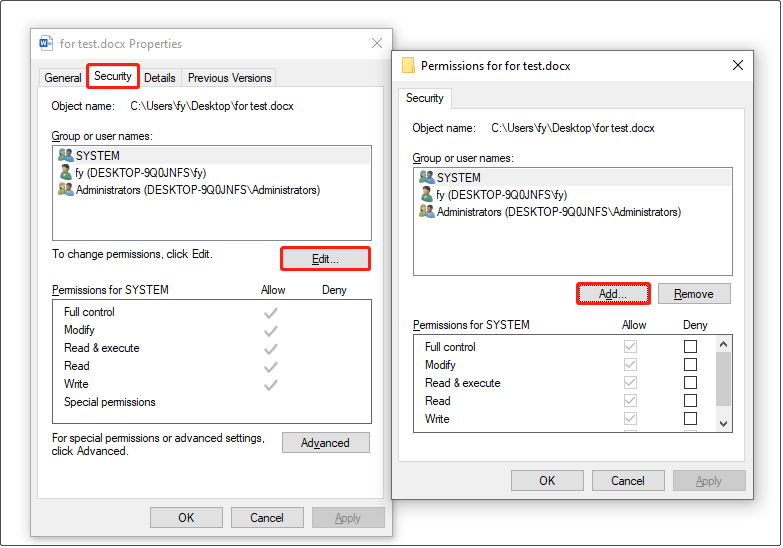Switch to Security tab in Properties window

113,76
